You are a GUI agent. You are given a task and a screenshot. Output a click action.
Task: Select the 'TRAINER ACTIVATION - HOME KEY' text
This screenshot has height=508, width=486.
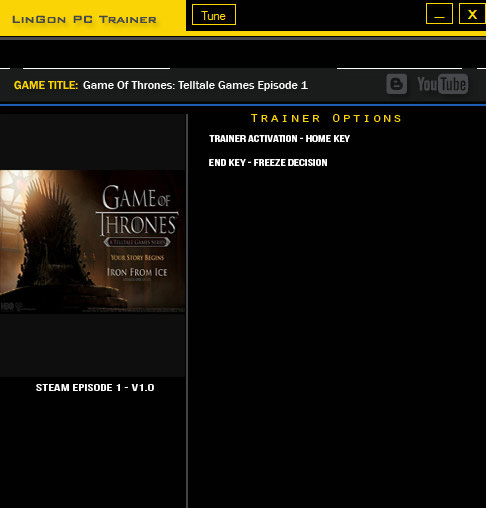click(279, 139)
